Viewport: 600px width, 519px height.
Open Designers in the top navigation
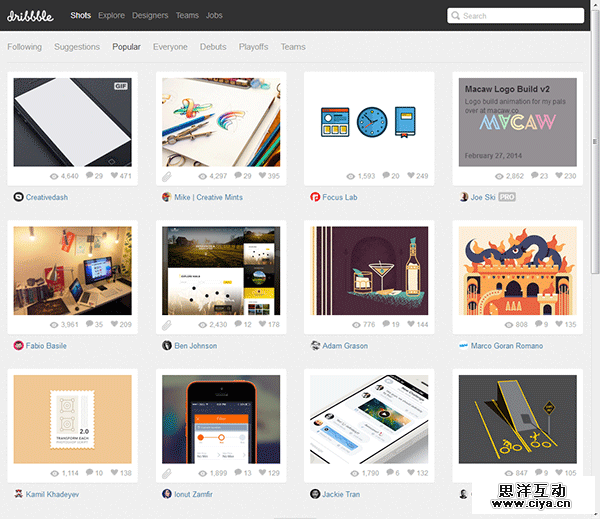click(x=150, y=16)
